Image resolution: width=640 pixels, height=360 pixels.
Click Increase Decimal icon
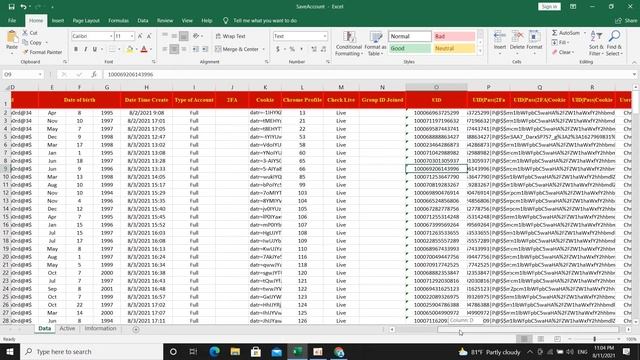314,49
